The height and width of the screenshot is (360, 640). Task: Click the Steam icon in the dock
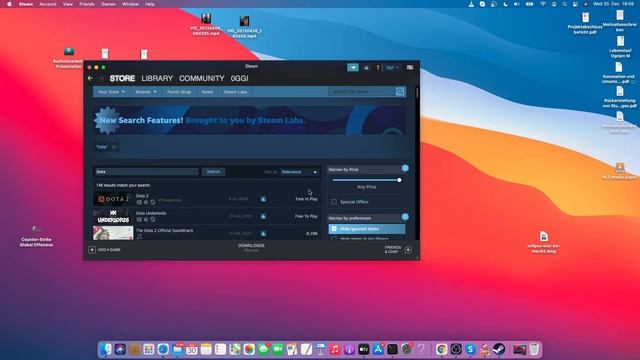click(x=499, y=349)
